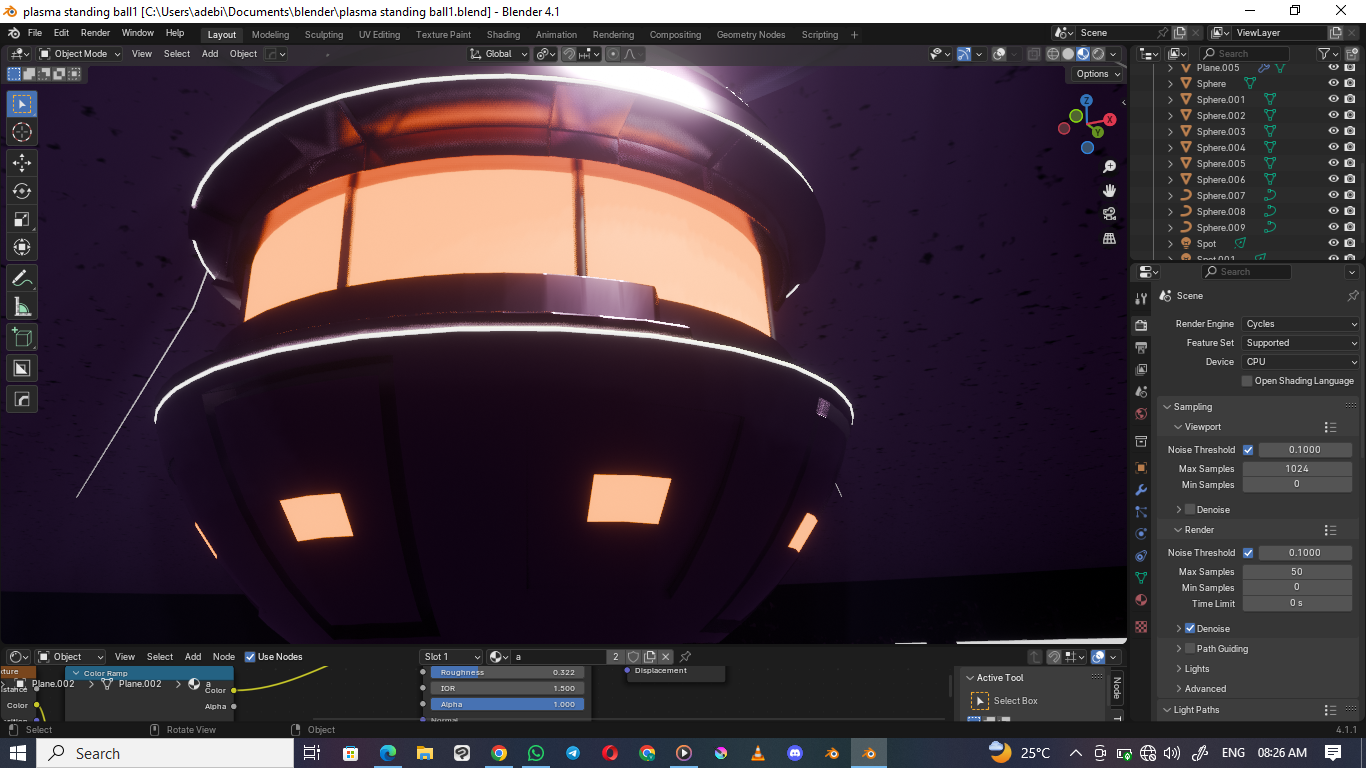Expand the Advanced subpanel

pyautogui.click(x=1205, y=689)
